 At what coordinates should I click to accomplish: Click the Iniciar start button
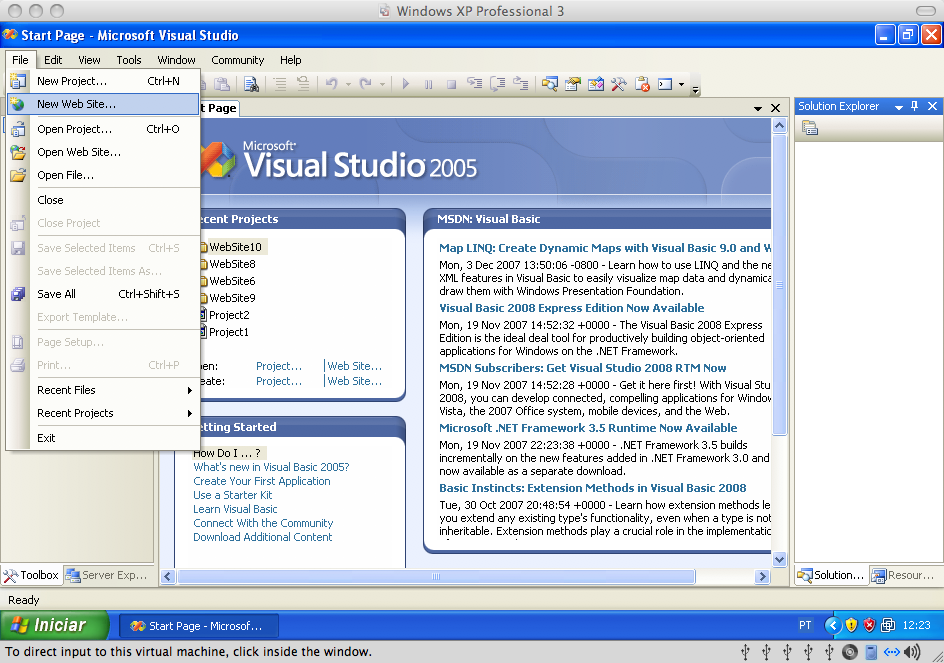click(55, 625)
